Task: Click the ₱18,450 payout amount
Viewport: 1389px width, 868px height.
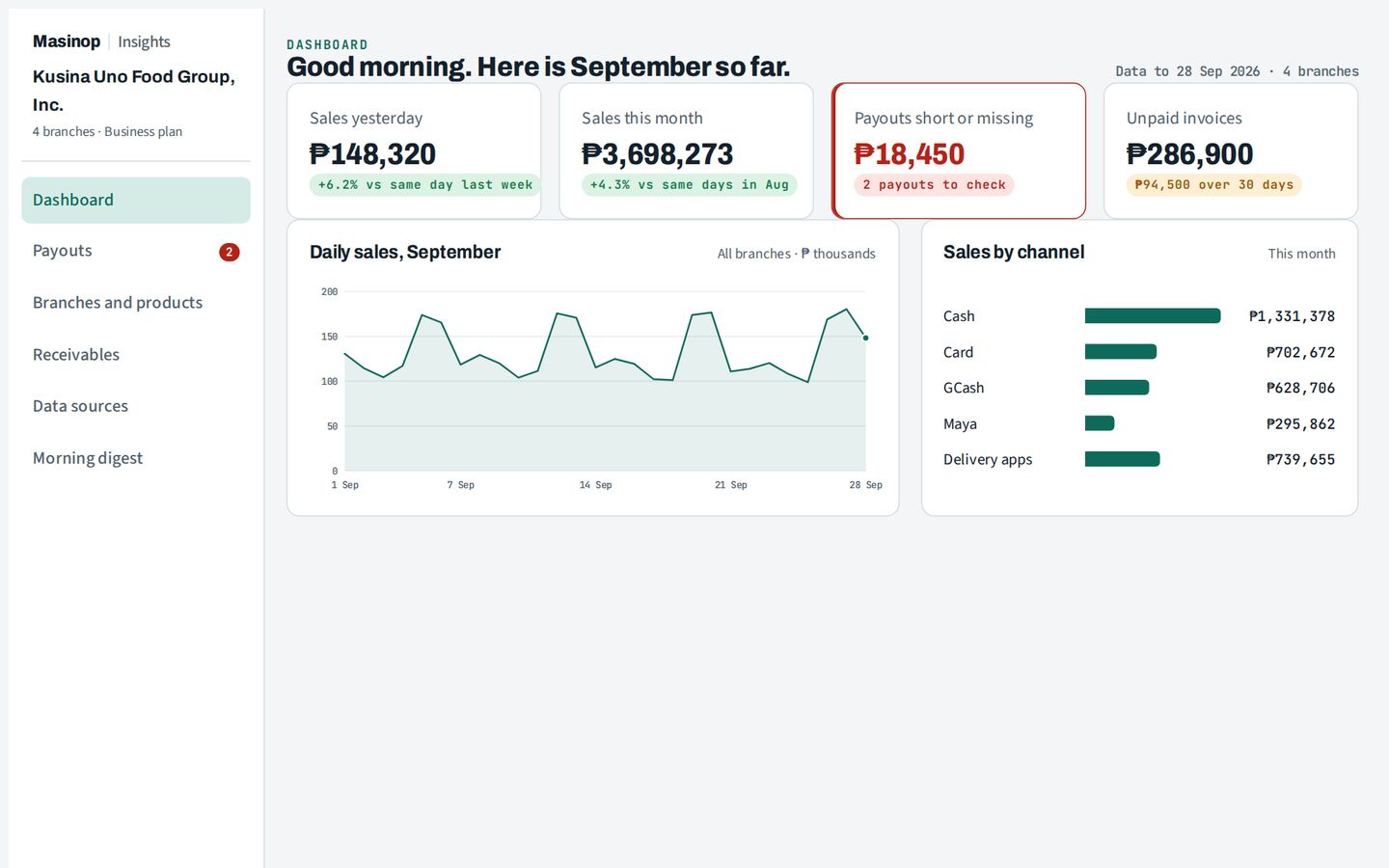Action: [909, 154]
